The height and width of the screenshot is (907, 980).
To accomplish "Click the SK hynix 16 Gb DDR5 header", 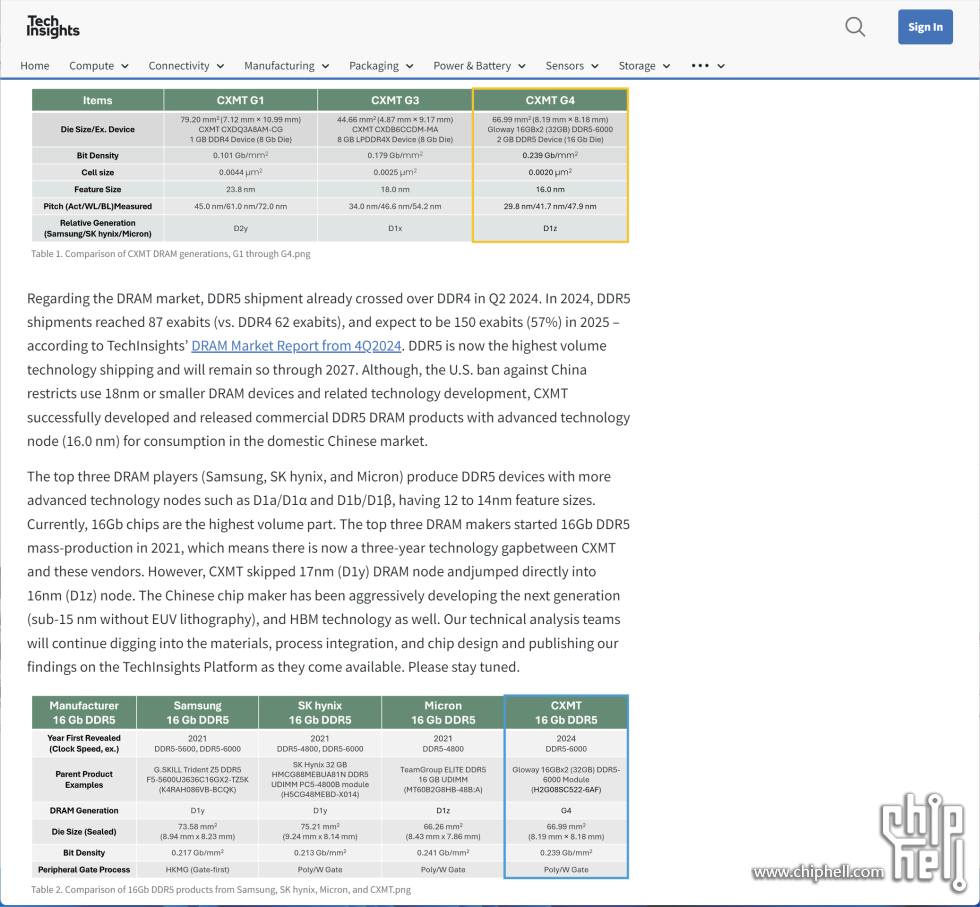I will [x=320, y=713].
